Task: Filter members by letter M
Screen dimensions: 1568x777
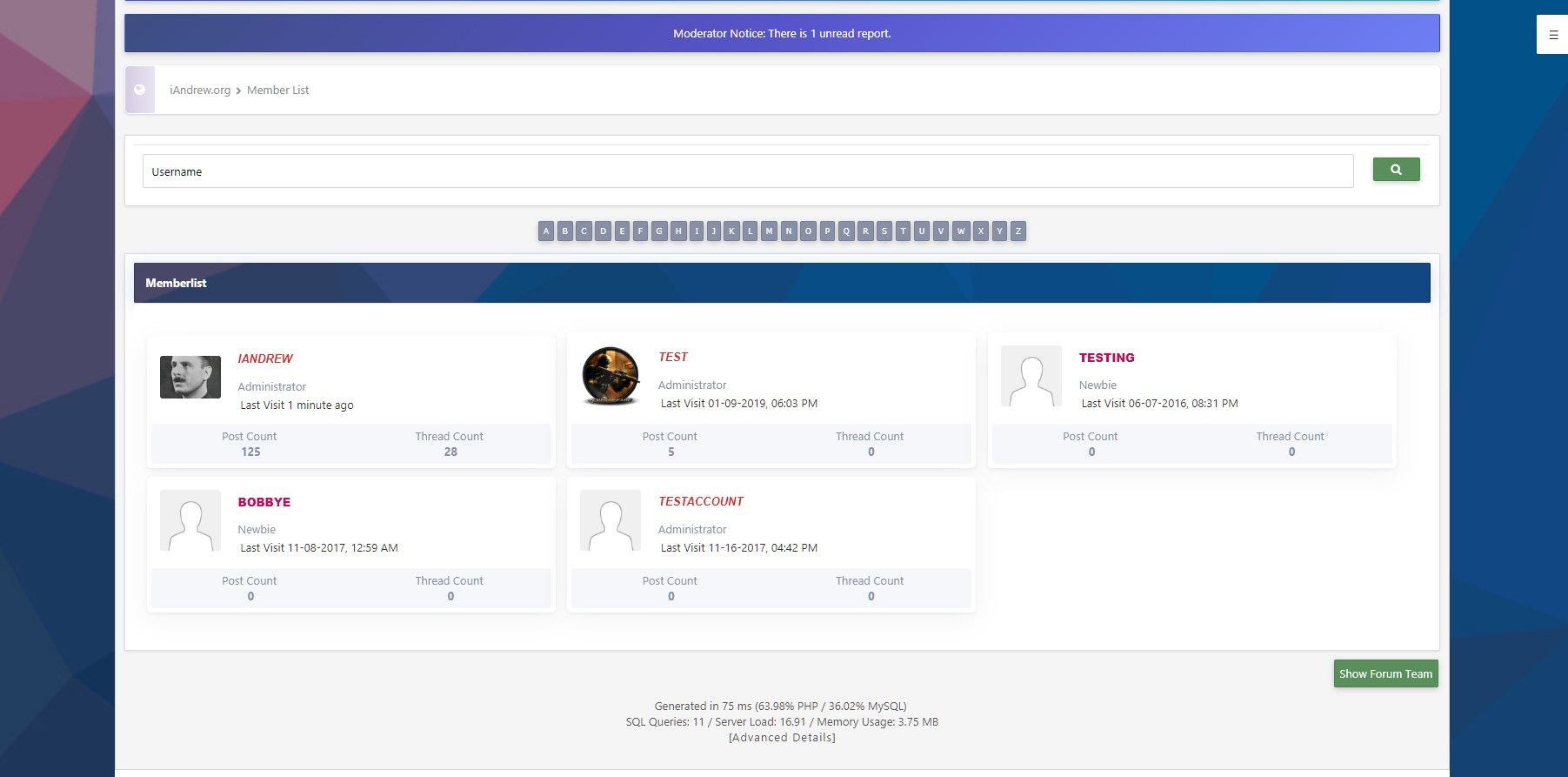Action: point(770,231)
